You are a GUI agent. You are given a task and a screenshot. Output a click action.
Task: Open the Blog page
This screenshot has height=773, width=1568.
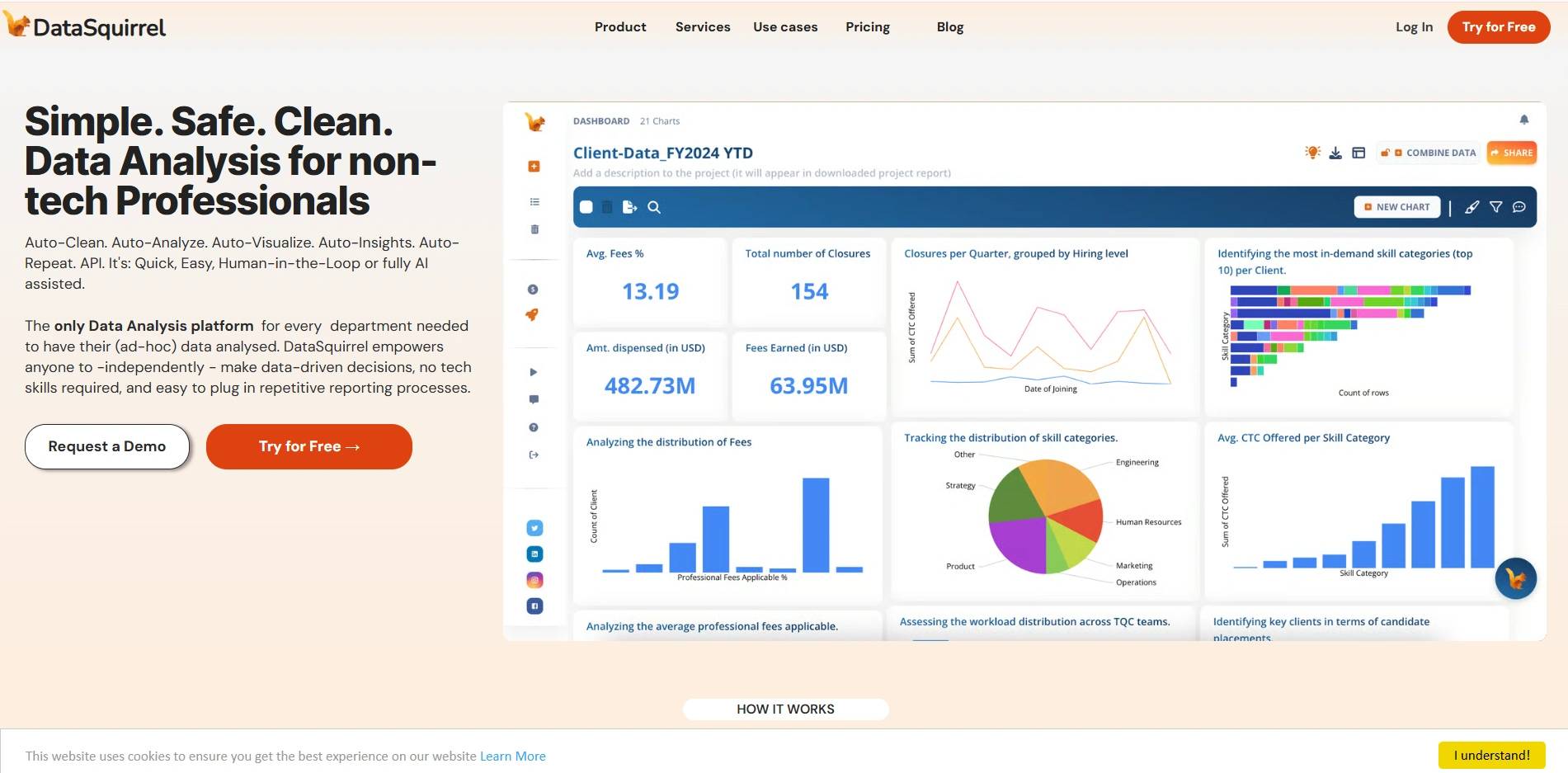pyautogui.click(x=950, y=27)
